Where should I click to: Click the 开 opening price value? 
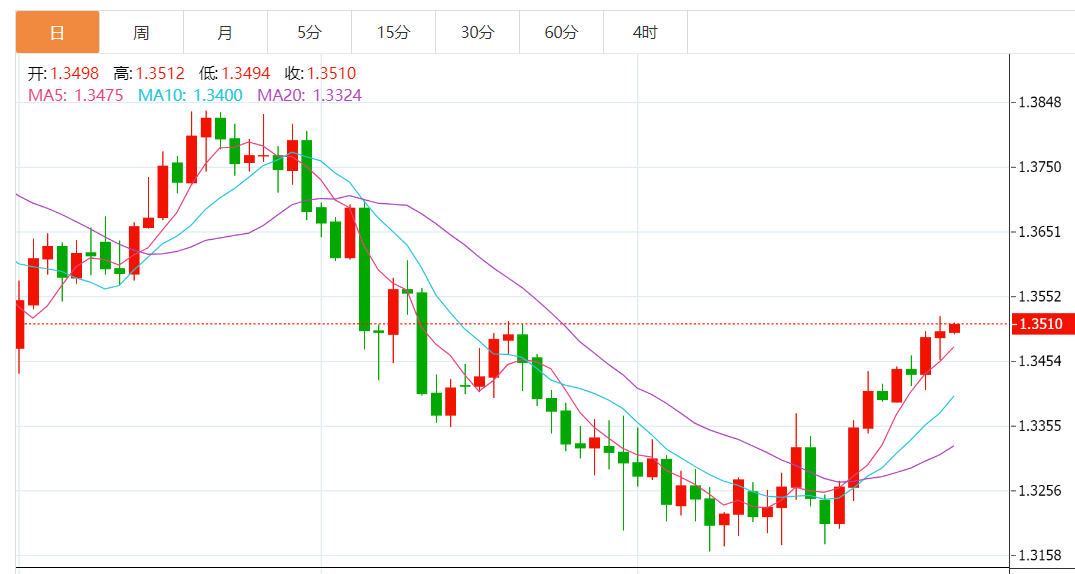[74, 74]
